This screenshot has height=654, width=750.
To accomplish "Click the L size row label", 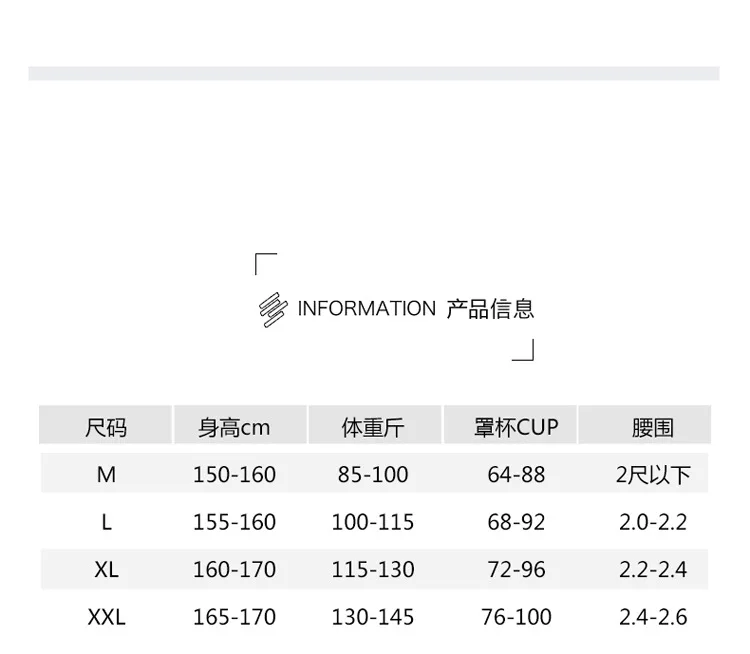I will (106, 522).
